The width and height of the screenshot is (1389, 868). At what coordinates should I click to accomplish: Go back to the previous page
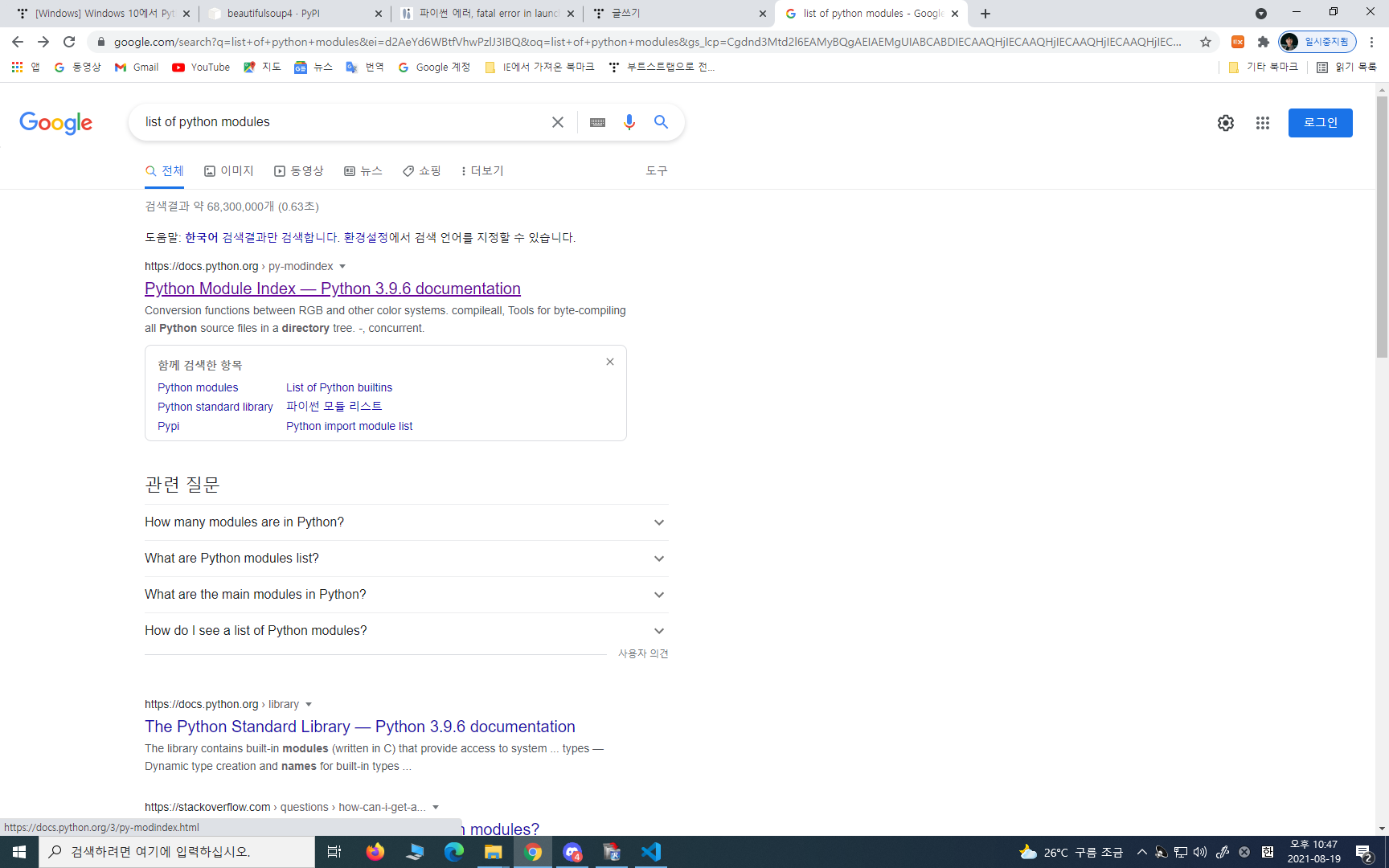coord(18,42)
